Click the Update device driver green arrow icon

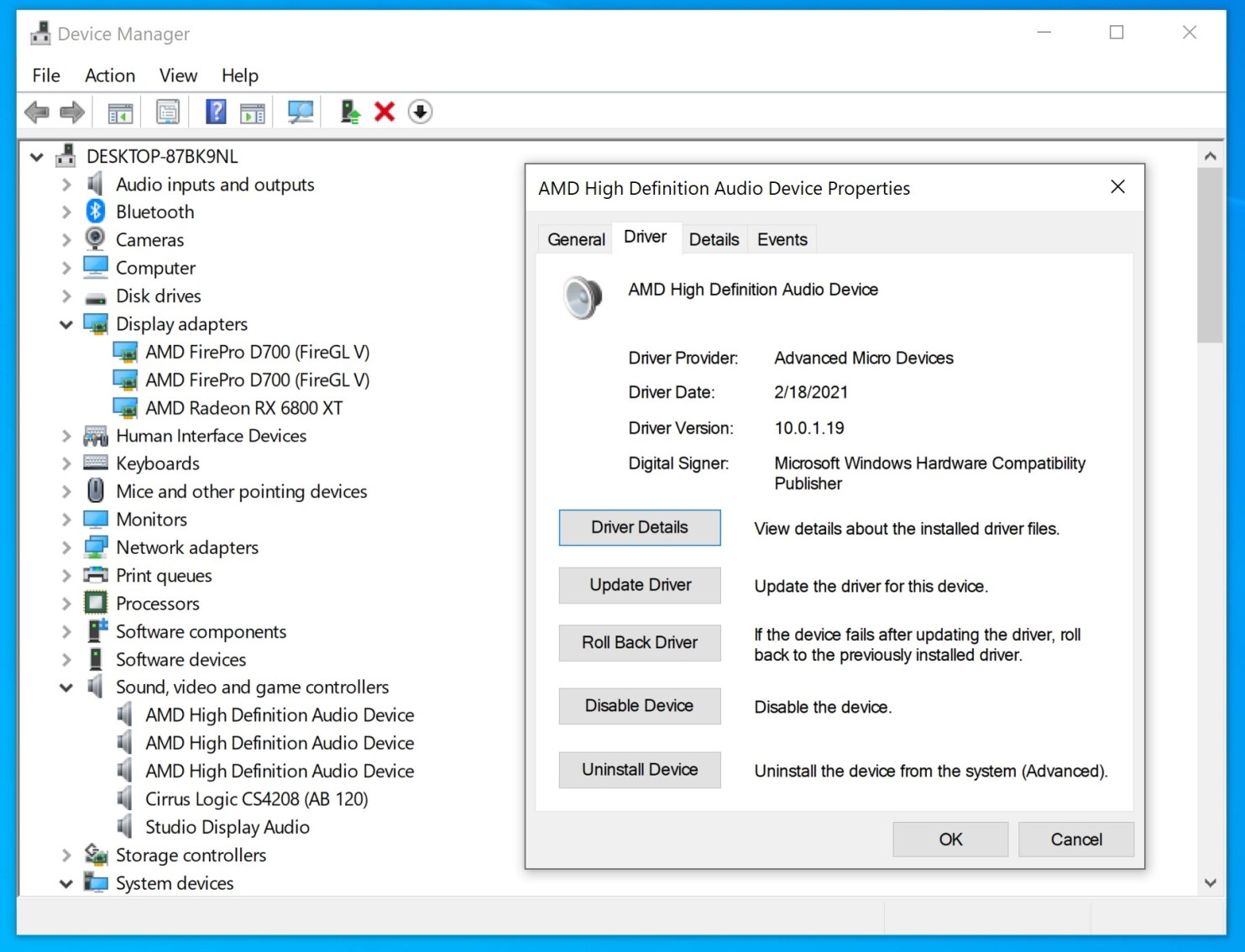tap(350, 112)
